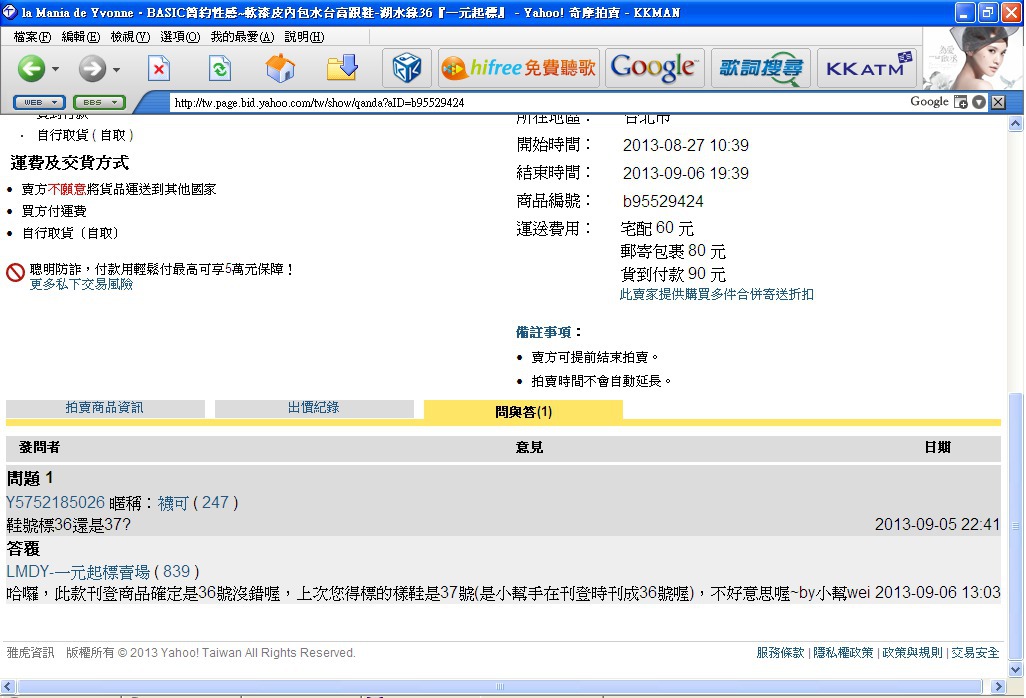Go back with the green back arrow
Image resolution: width=1026 pixels, height=698 pixels.
(30, 68)
